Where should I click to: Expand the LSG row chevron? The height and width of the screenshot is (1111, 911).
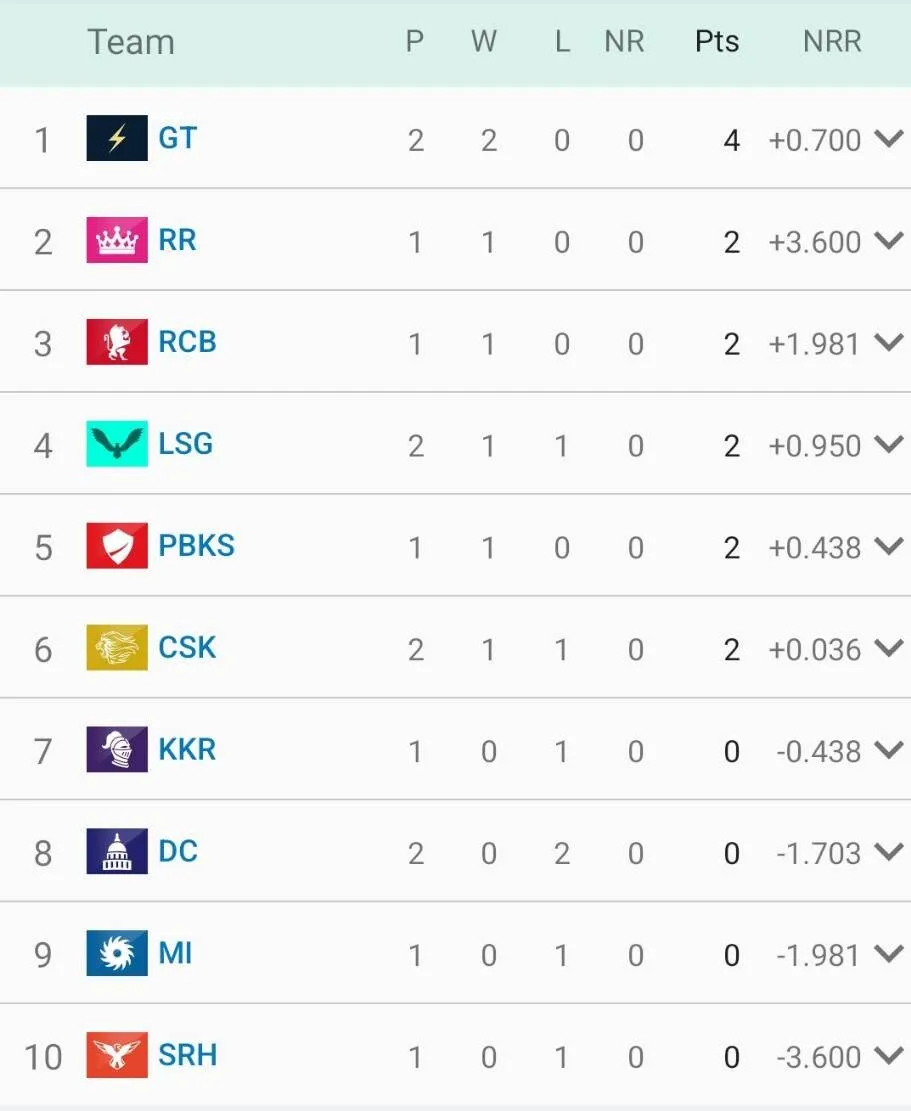click(x=888, y=444)
